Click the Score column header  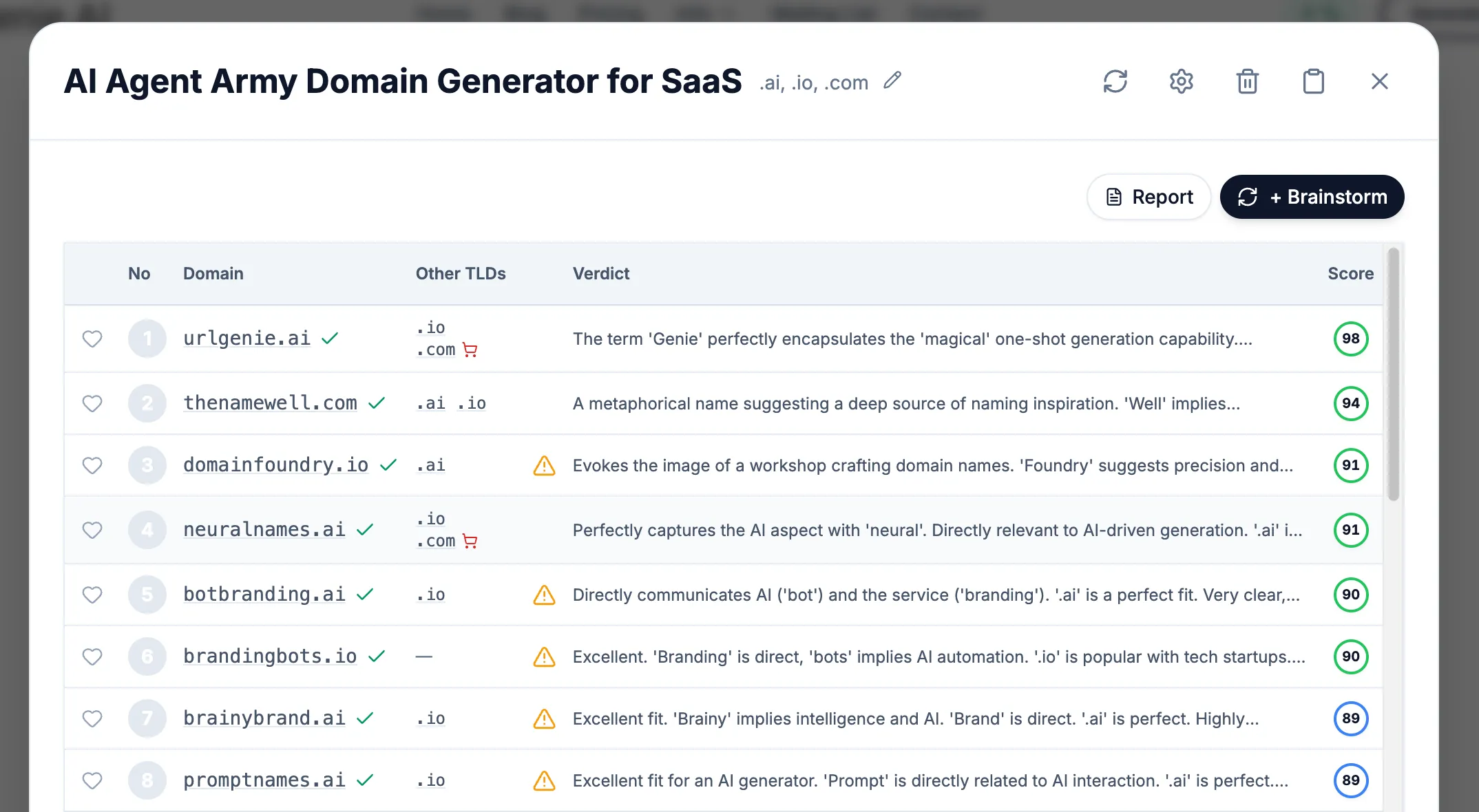(1350, 274)
